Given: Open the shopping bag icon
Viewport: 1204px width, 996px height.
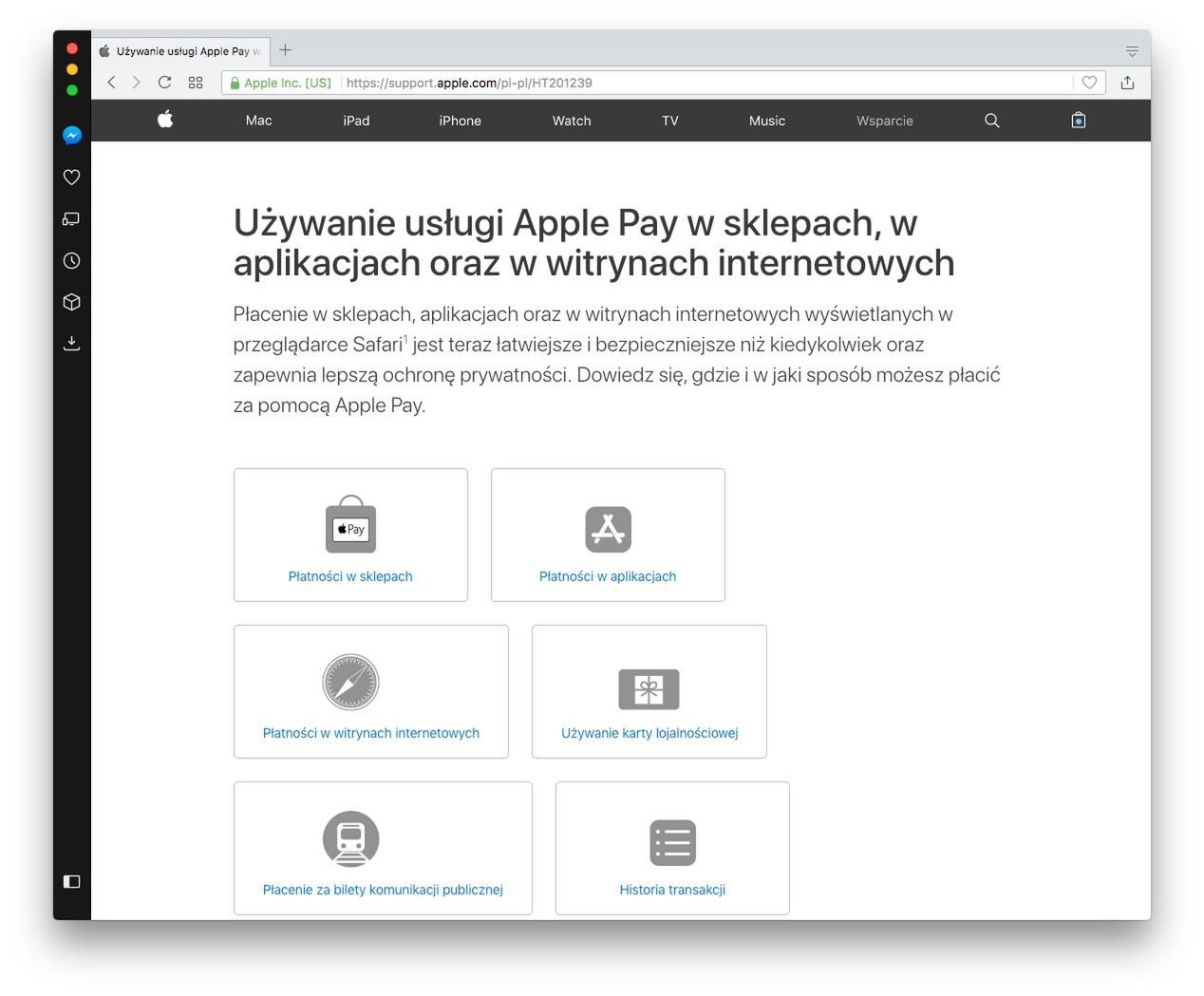Looking at the screenshot, I should [1079, 120].
